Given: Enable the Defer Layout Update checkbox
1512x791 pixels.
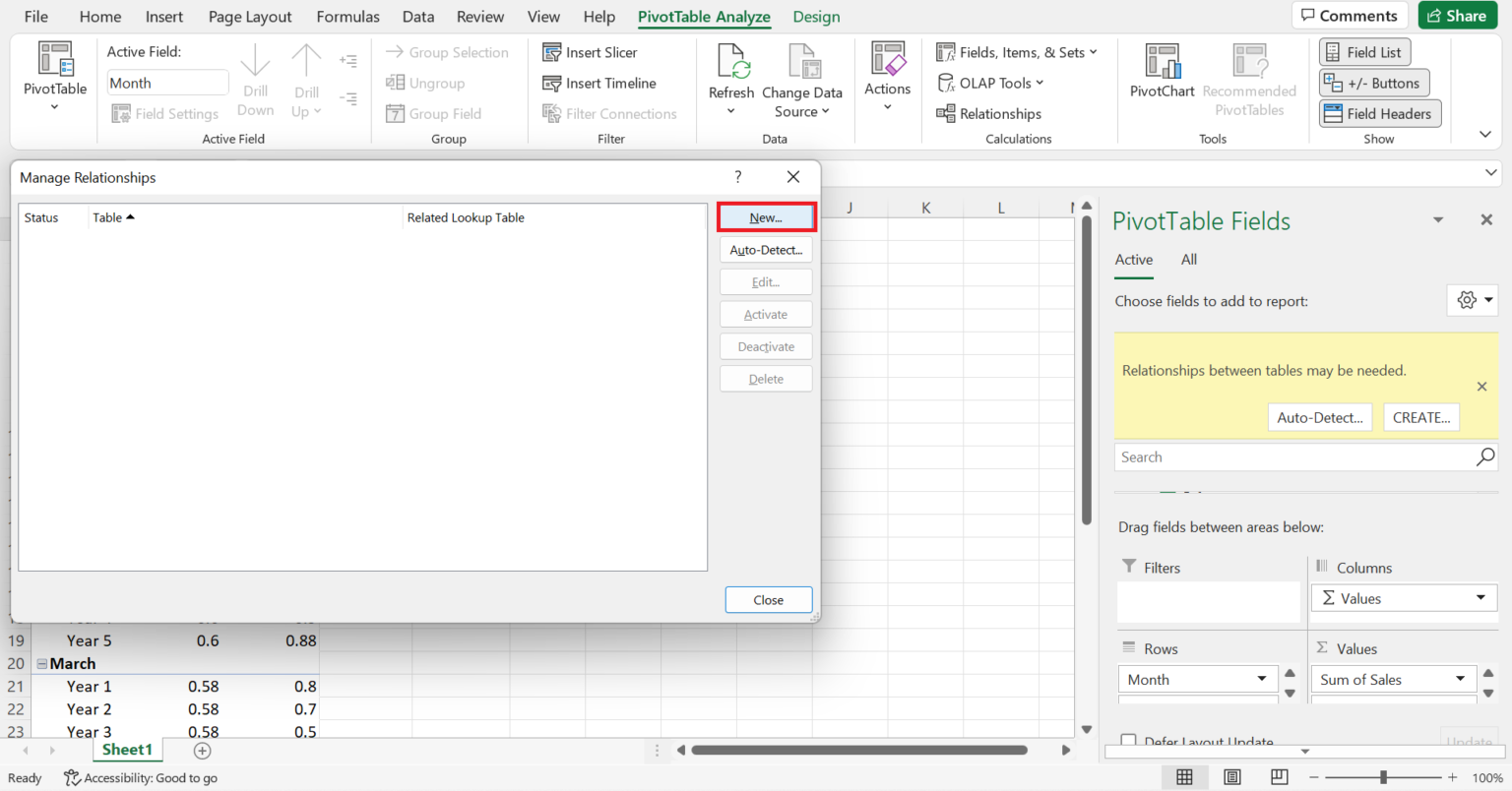Looking at the screenshot, I should [1127, 741].
